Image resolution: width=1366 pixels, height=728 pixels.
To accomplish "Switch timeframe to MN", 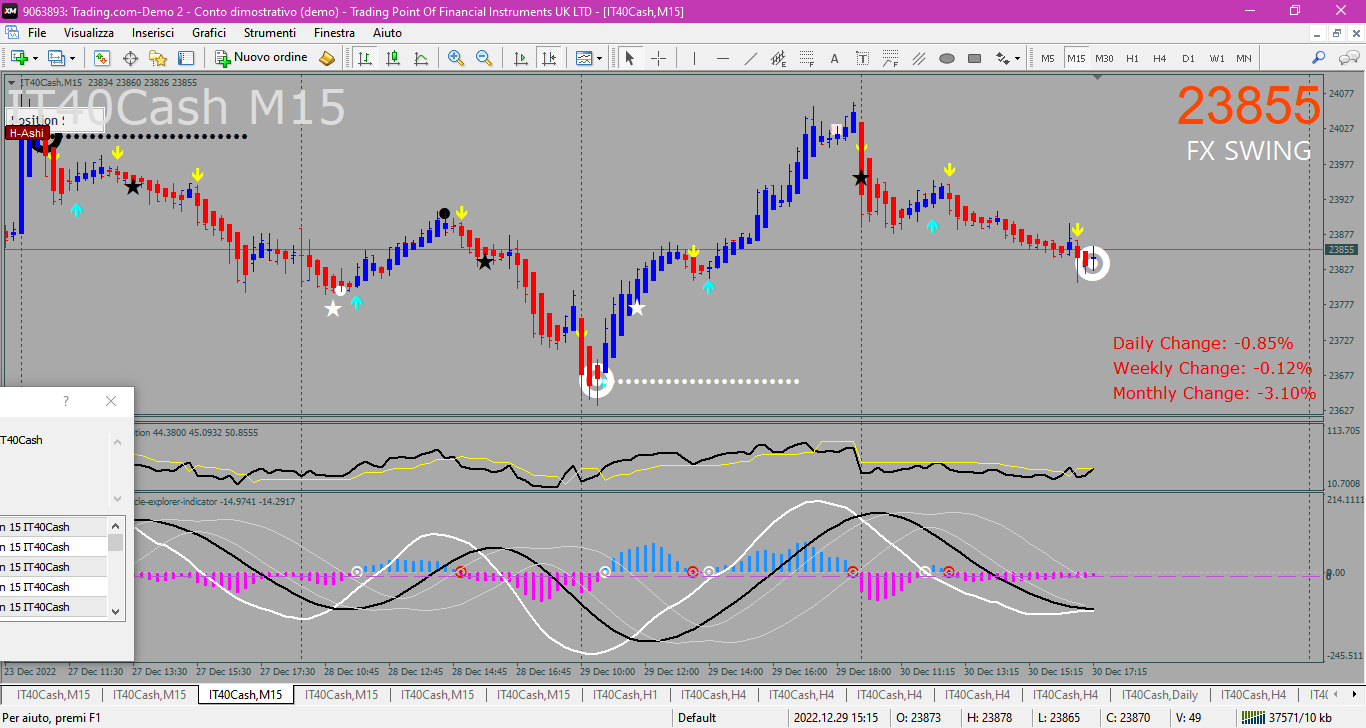I will [1244, 58].
